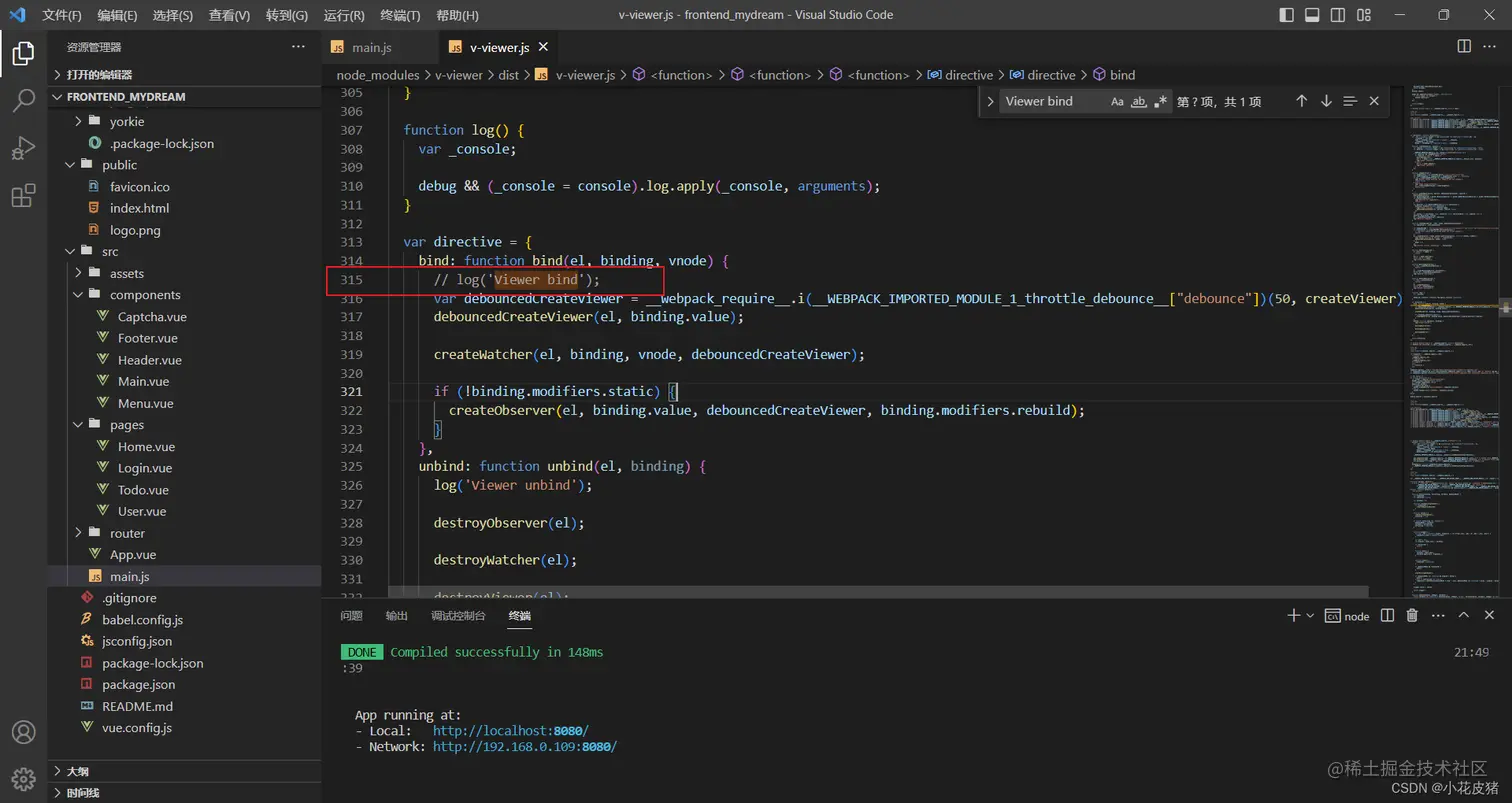Split the editor to the right
Screen dimensions: 1512x803
tap(1464, 47)
